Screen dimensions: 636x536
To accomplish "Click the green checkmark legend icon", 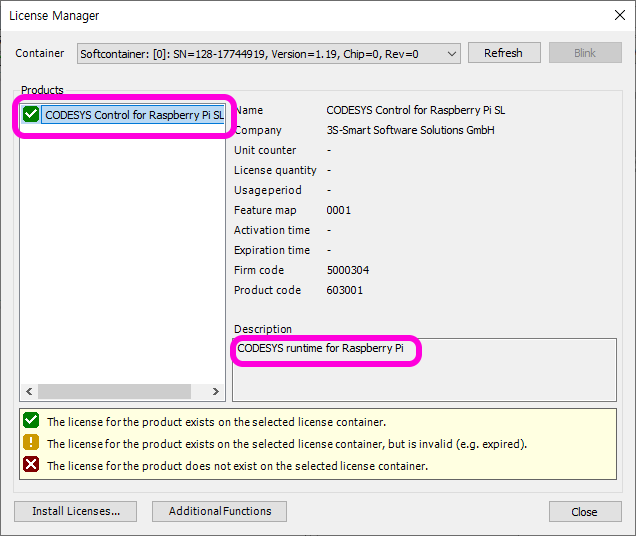I will (31, 422).
